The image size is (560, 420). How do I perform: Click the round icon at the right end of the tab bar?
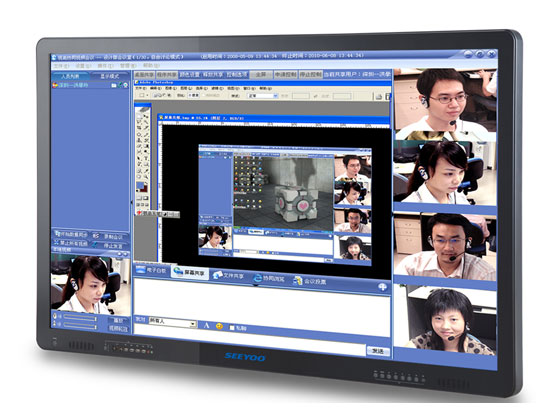[382, 287]
